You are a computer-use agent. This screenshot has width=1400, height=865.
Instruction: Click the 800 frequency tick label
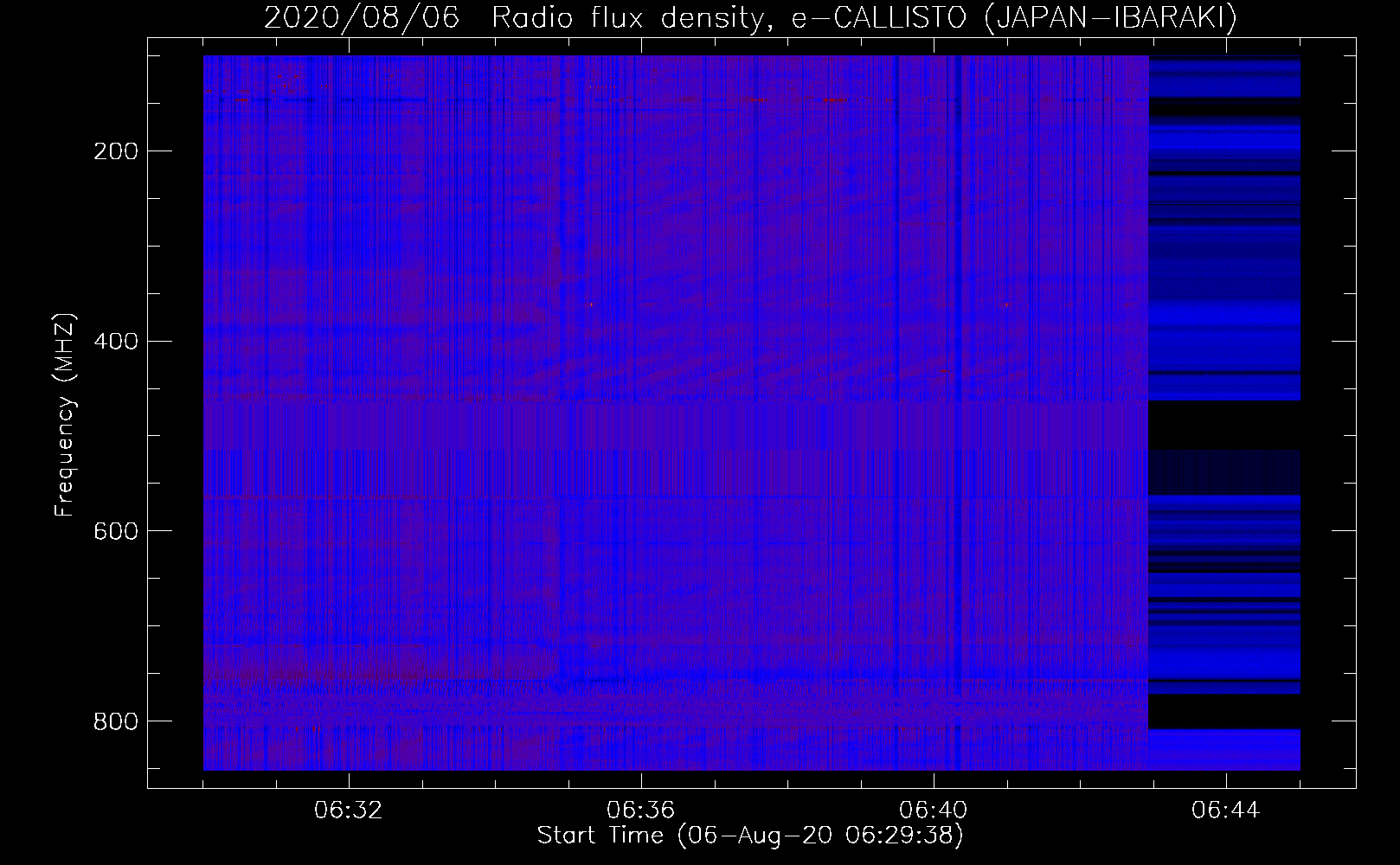114,721
